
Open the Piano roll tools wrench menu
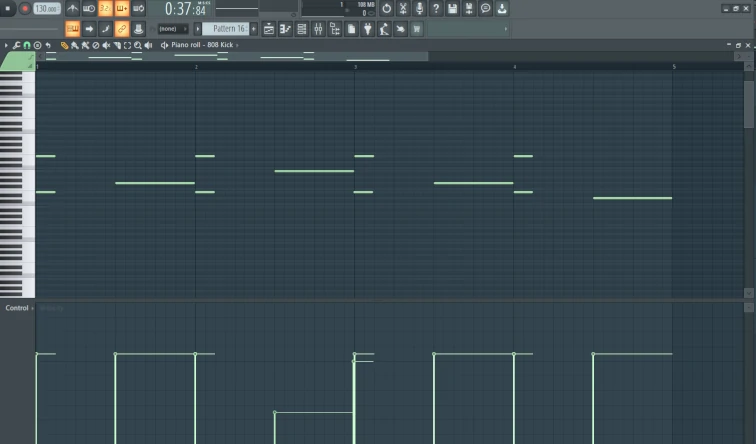(x=16, y=45)
